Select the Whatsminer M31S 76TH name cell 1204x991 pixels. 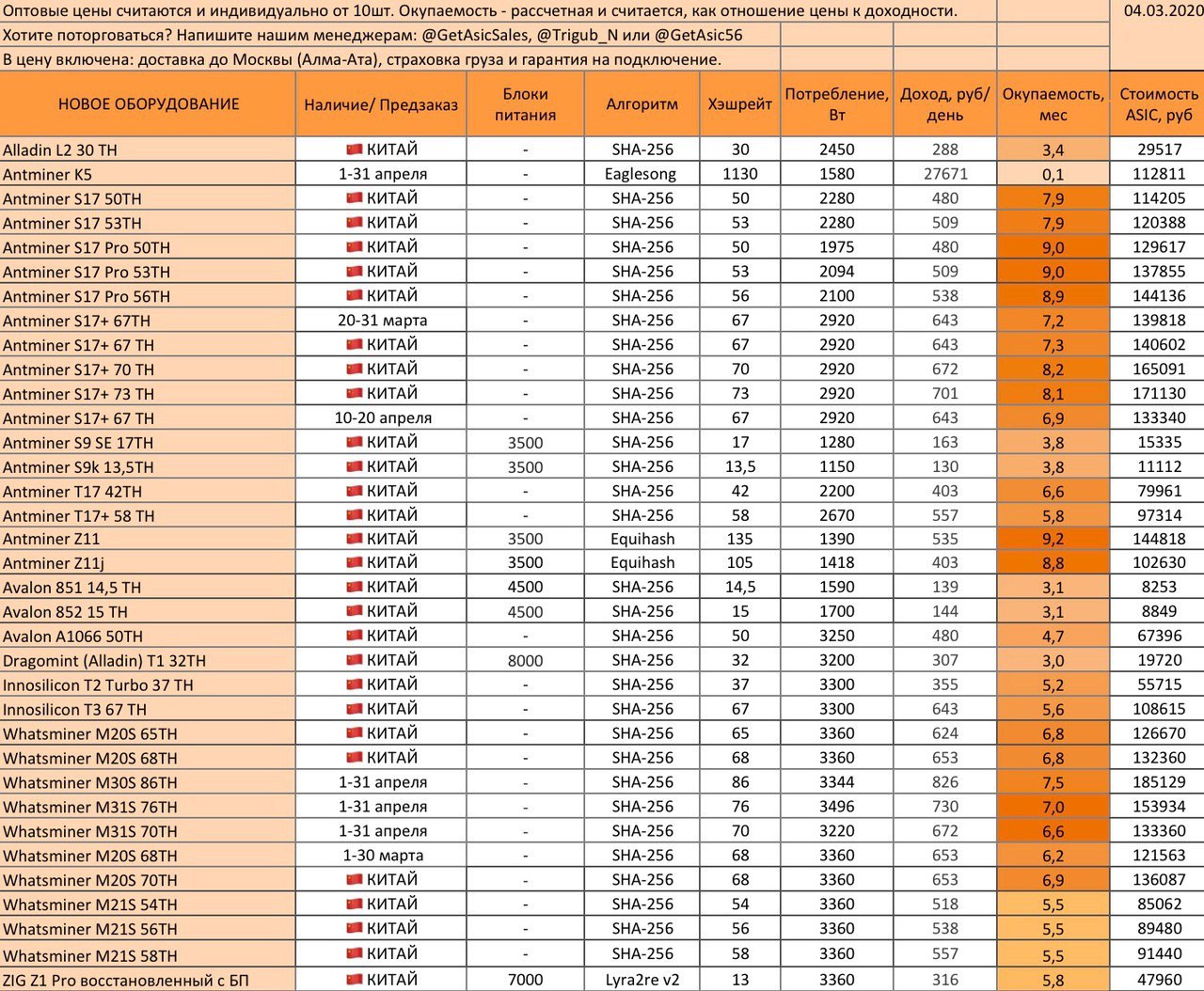click(x=148, y=807)
